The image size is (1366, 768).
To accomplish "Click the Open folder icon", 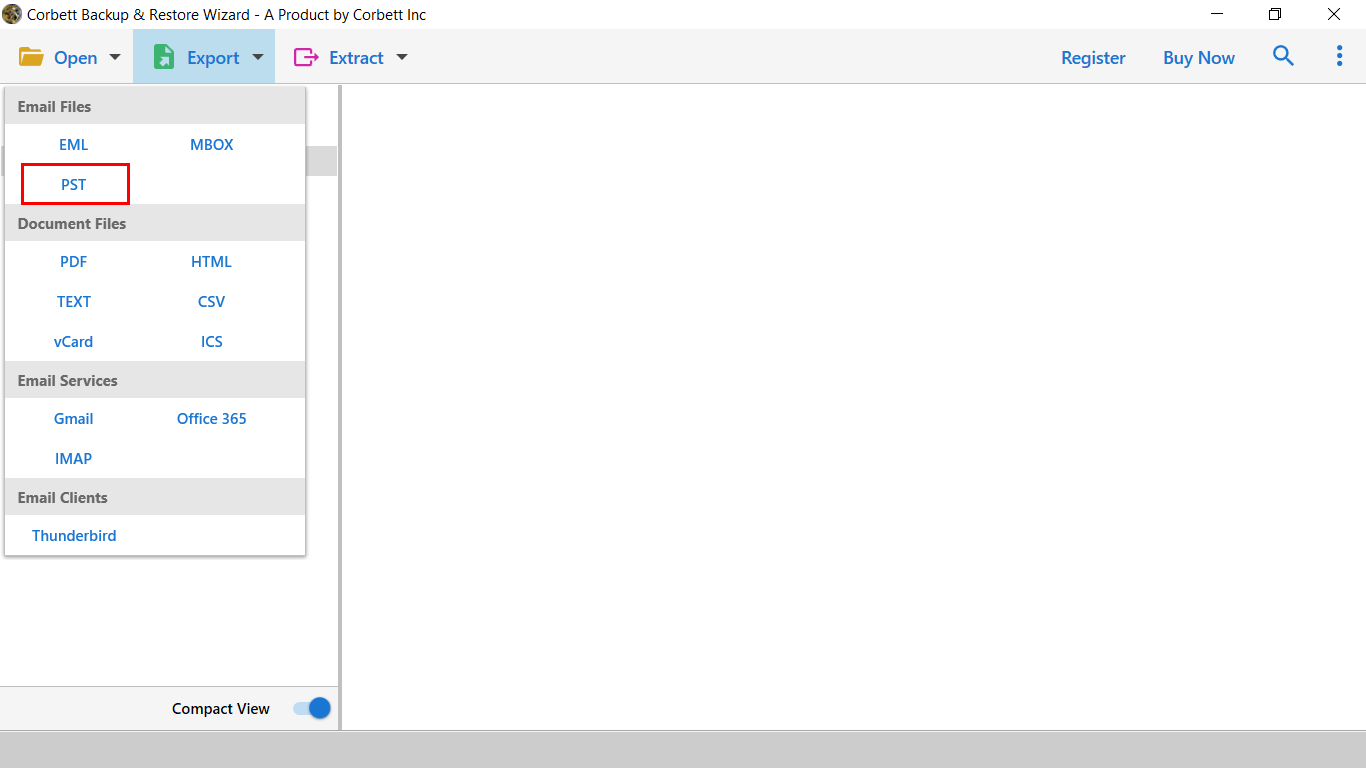I will coord(31,57).
